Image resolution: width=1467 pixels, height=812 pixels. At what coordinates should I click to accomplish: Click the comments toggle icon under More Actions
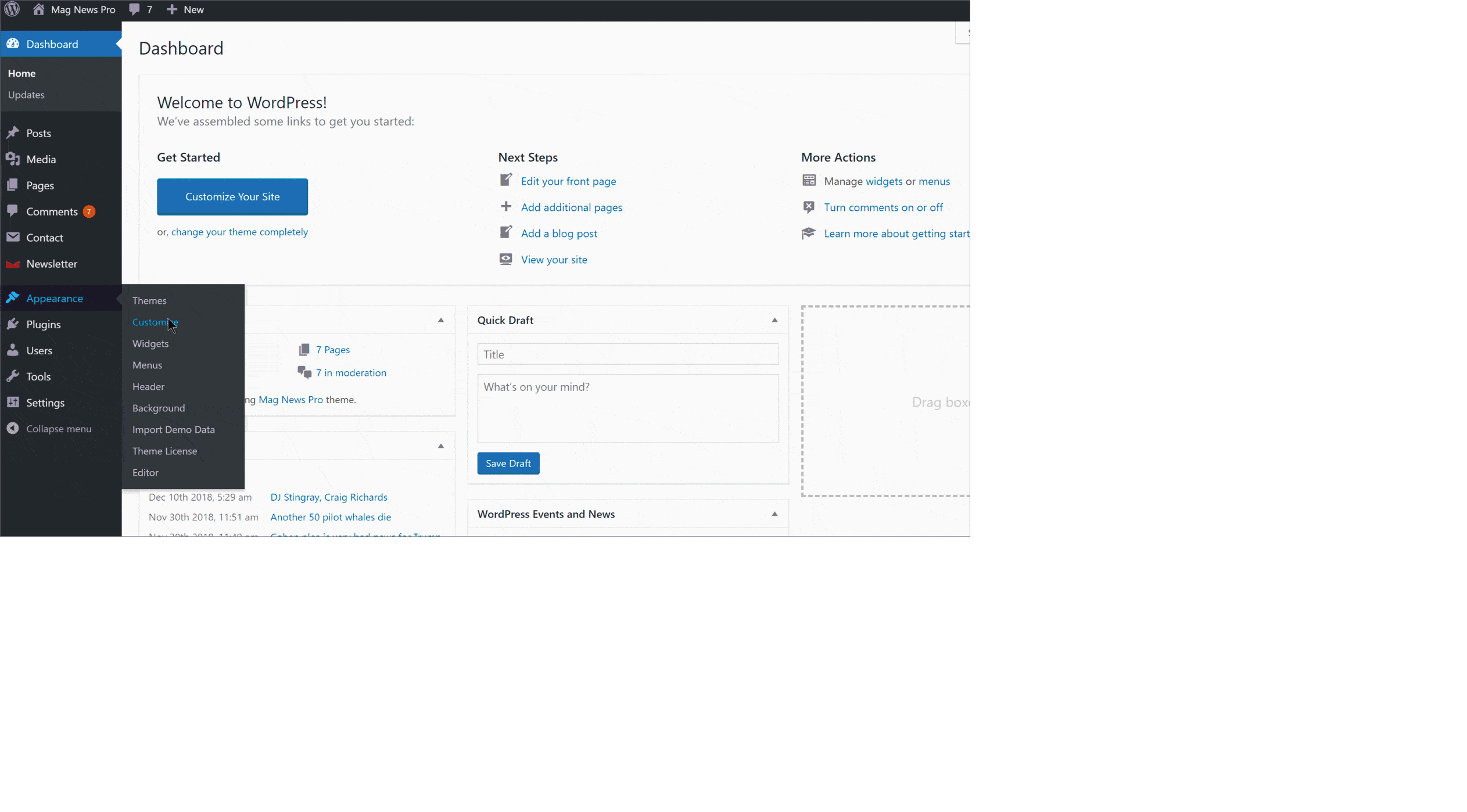pos(809,207)
